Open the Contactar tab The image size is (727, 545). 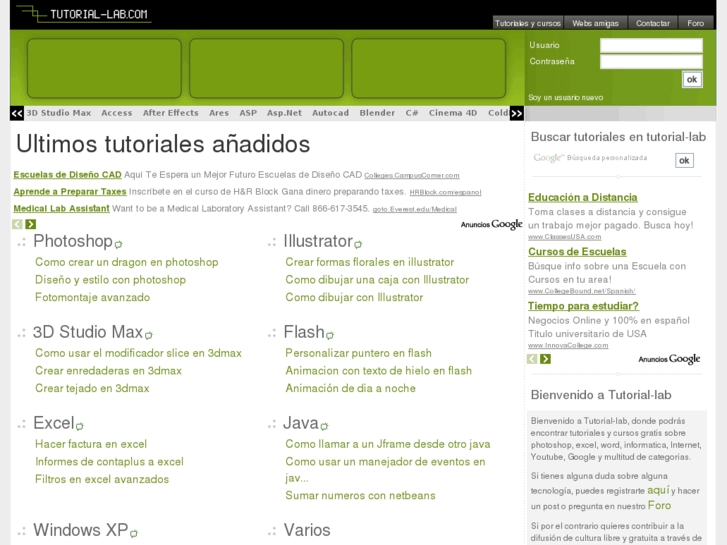click(652, 23)
